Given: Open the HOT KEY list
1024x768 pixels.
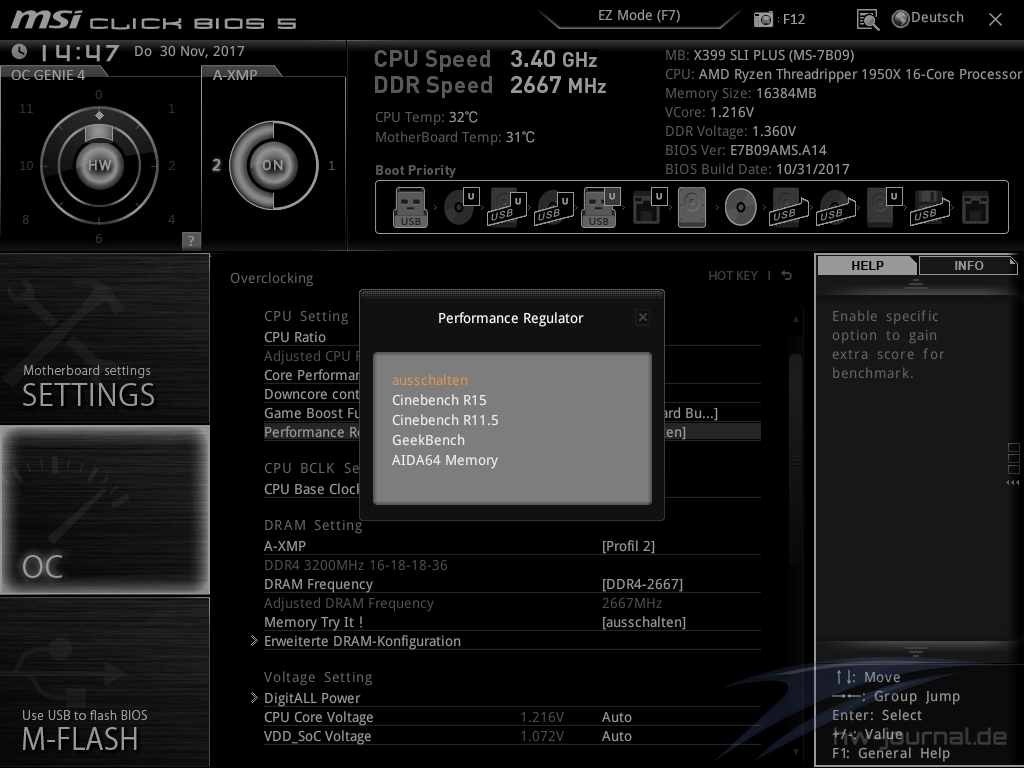Looking at the screenshot, I should tap(733, 276).
